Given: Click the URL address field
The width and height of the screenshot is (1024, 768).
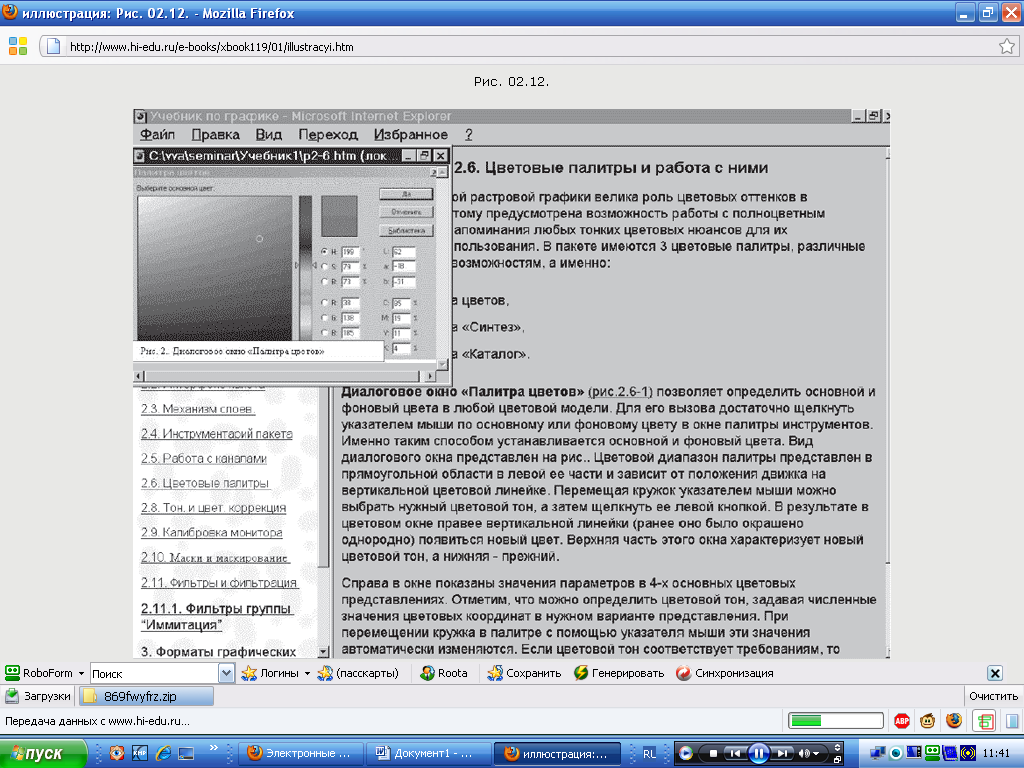Looking at the screenshot, I should point(529,46).
